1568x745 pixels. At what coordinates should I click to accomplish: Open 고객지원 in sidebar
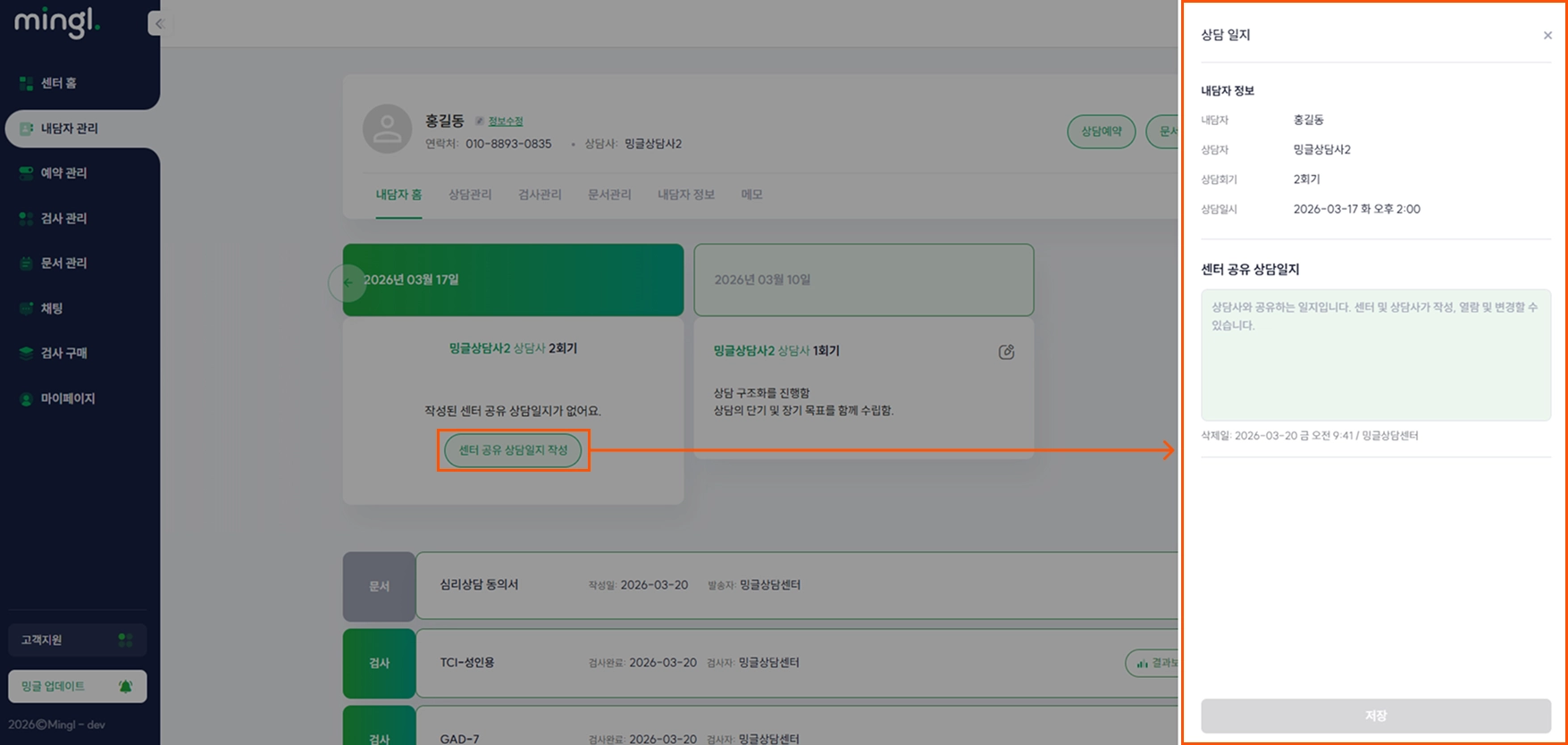click(78, 640)
